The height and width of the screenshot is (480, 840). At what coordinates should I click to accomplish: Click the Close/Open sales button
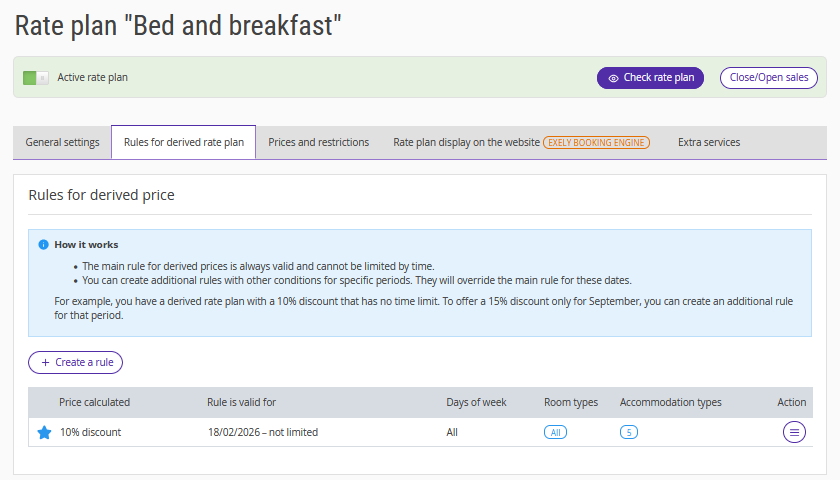click(768, 78)
